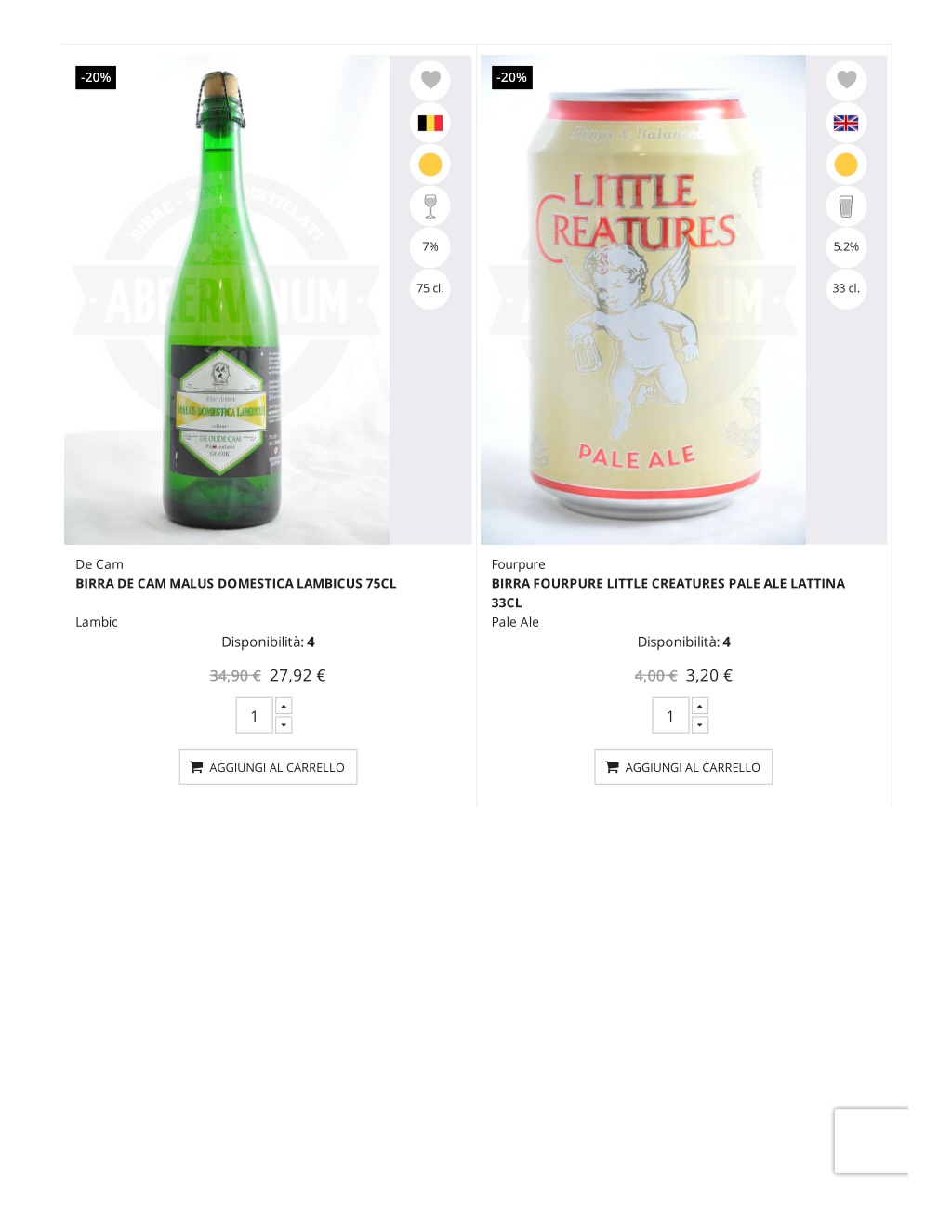
Task: Click the 7% alcohol badge
Action: (x=430, y=246)
